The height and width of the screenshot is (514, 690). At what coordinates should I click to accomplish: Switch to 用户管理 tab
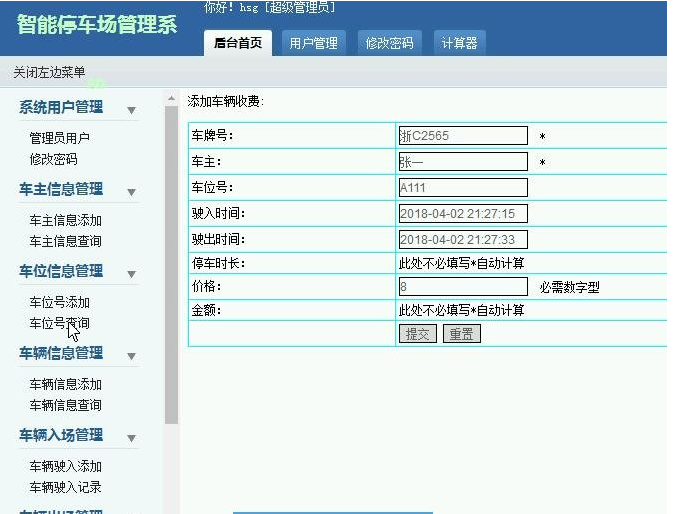coord(313,43)
